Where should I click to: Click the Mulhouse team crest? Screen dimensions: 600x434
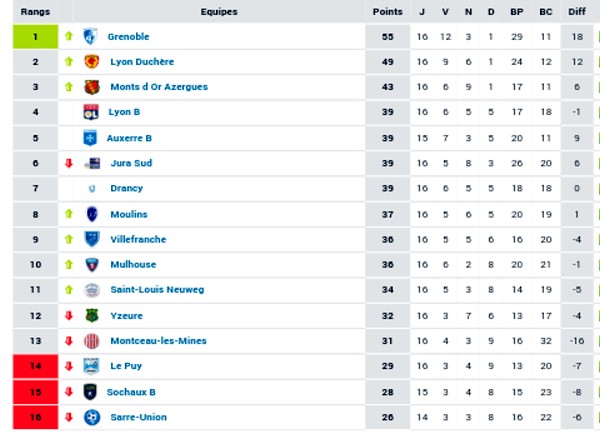tap(91, 265)
